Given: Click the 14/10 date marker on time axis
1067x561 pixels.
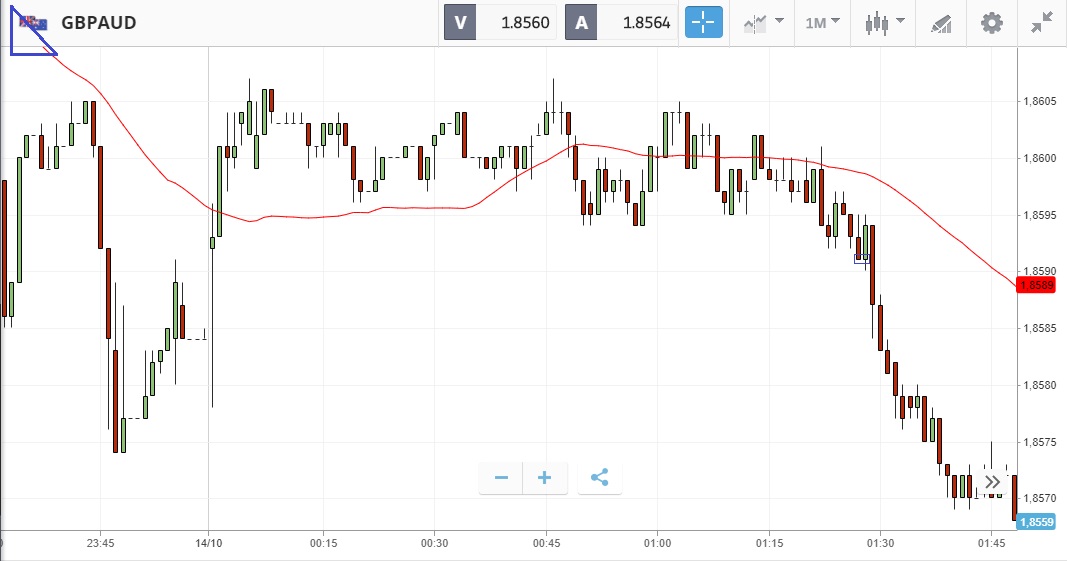Looking at the screenshot, I should [208, 544].
